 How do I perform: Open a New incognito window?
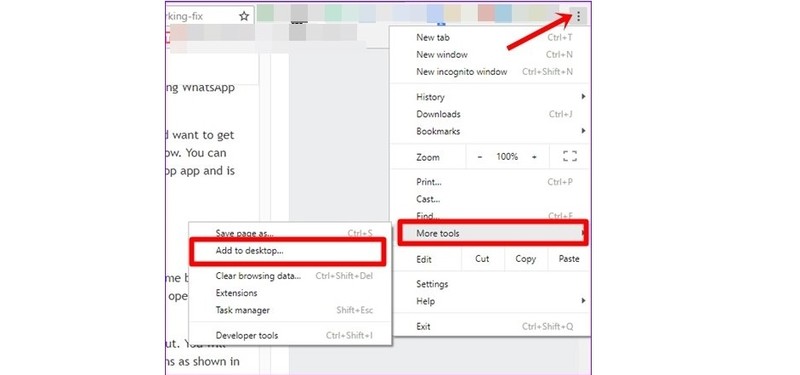tap(490, 72)
